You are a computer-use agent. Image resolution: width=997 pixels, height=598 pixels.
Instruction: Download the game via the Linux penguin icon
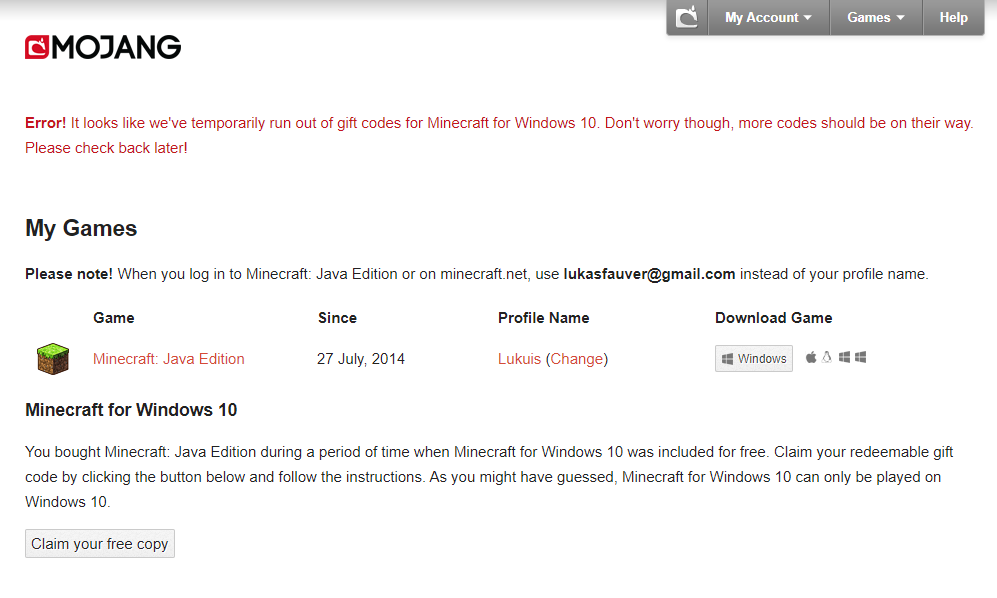coord(827,357)
